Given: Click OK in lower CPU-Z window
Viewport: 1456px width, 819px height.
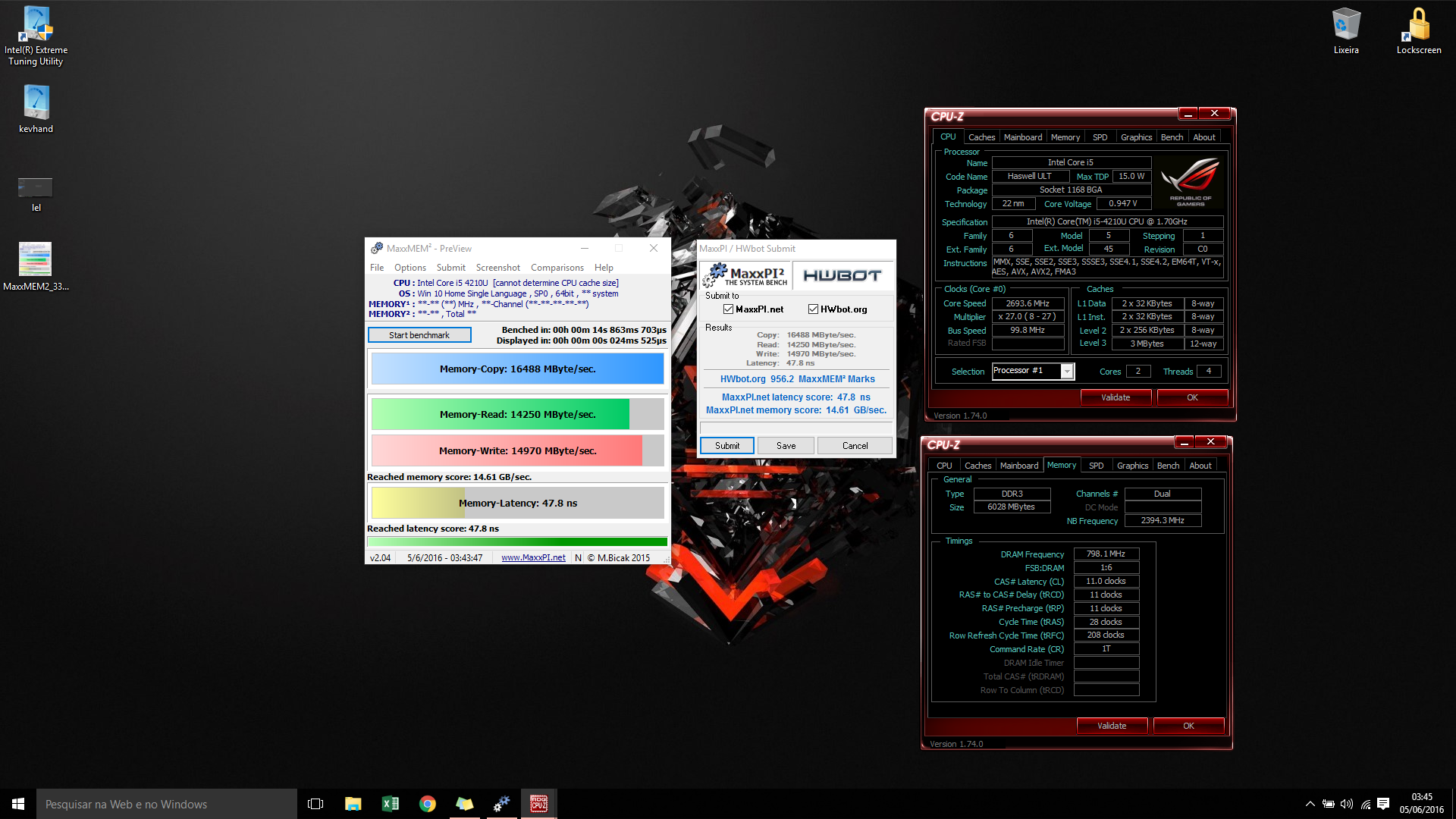Looking at the screenshot, I should 1188,726.
